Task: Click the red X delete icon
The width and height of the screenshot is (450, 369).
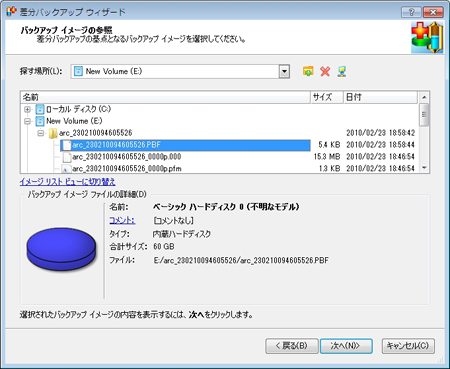Action: [x=325, y=71]
